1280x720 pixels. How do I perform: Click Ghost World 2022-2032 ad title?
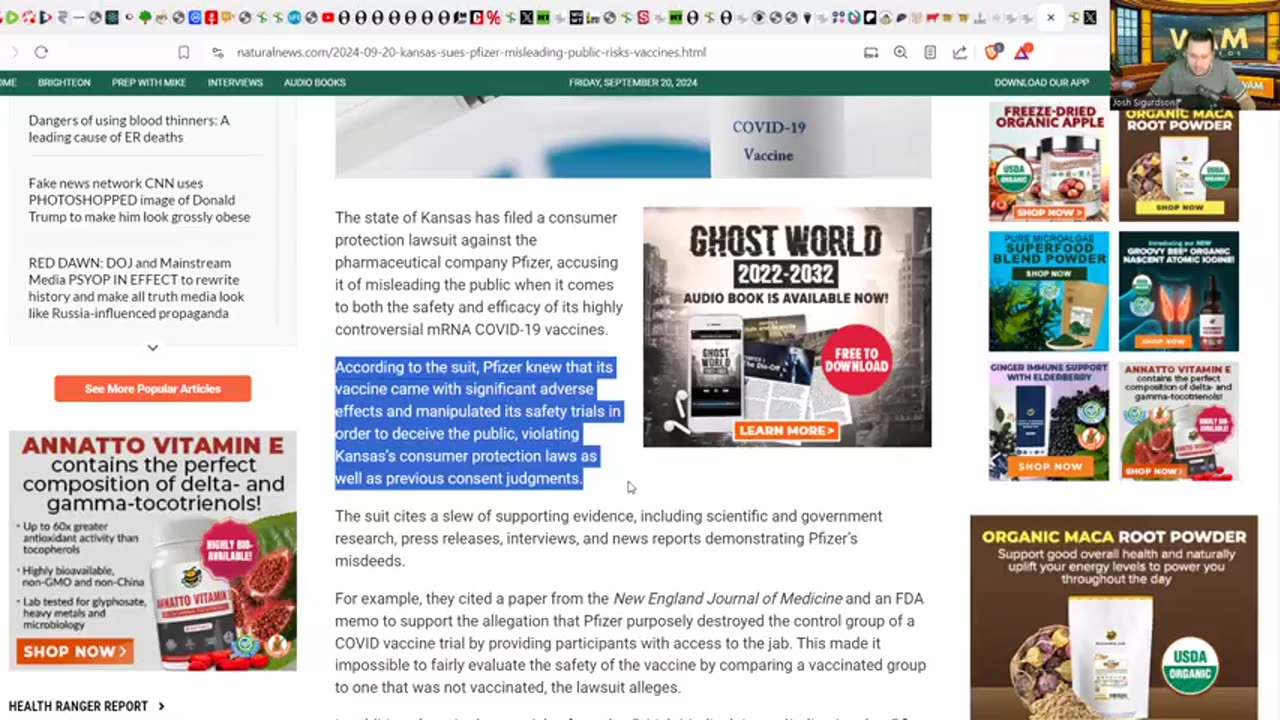point(786,256)
